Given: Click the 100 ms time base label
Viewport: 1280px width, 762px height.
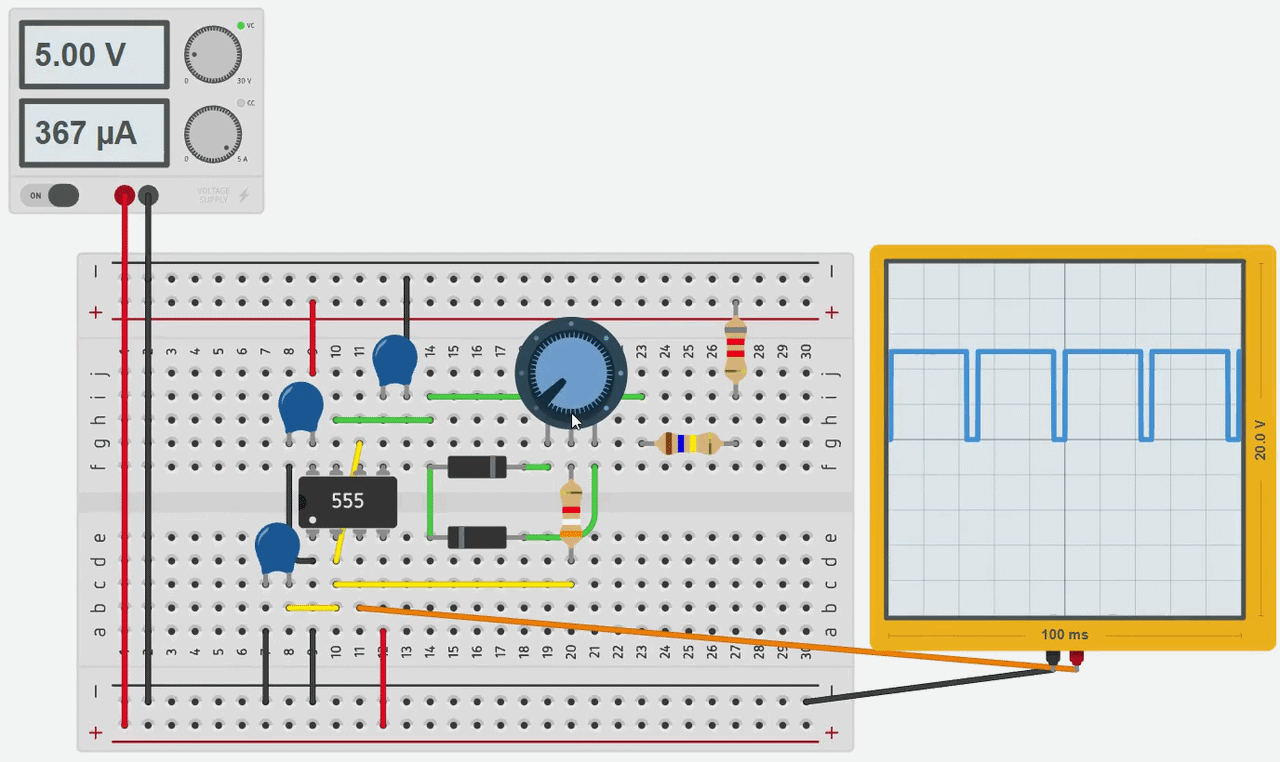Looking at the screenshot, I should coord(1064,635).
